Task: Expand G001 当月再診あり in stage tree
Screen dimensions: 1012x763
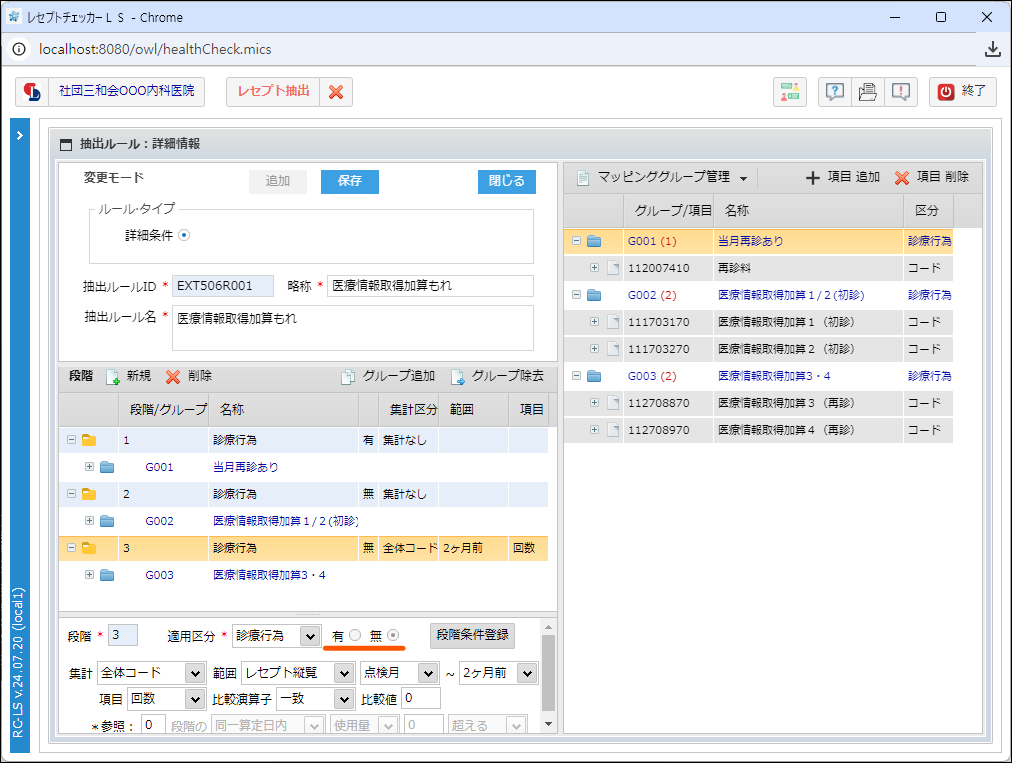Action: click(90, 467)
